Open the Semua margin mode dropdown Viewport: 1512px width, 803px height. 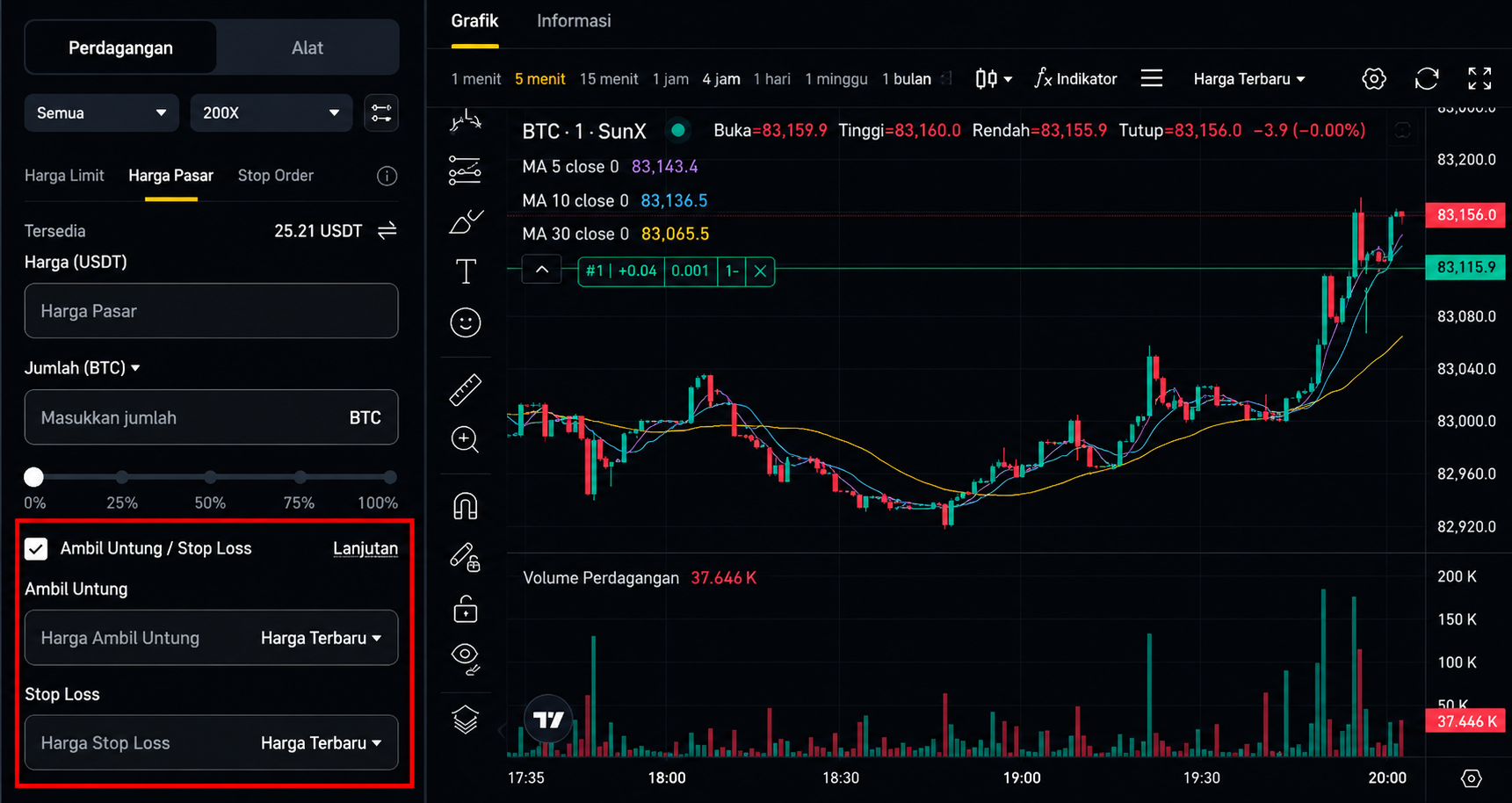(101, 113)
